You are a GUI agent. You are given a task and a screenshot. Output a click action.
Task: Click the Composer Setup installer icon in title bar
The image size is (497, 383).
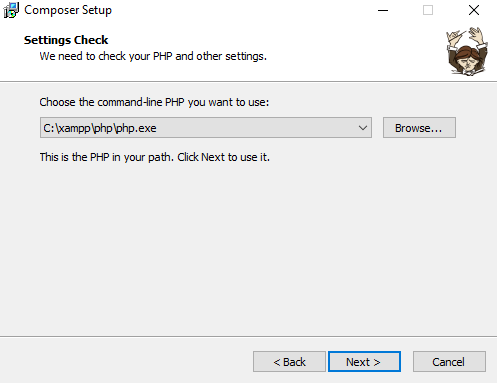(x=11, y=10)
